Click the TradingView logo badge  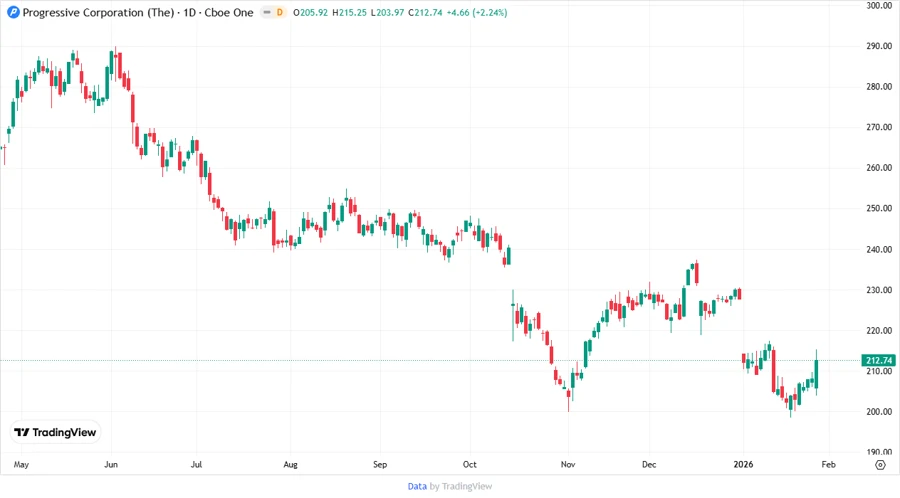coord(55,433)
